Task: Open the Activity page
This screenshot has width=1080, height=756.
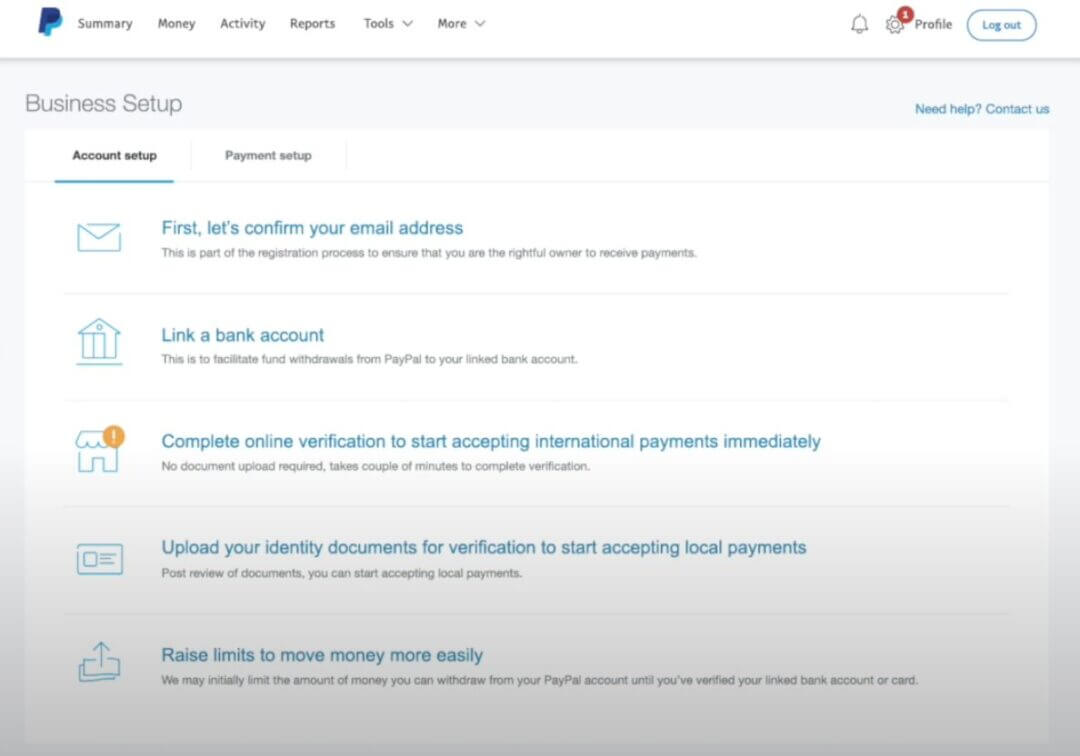Action: [242, 23]
